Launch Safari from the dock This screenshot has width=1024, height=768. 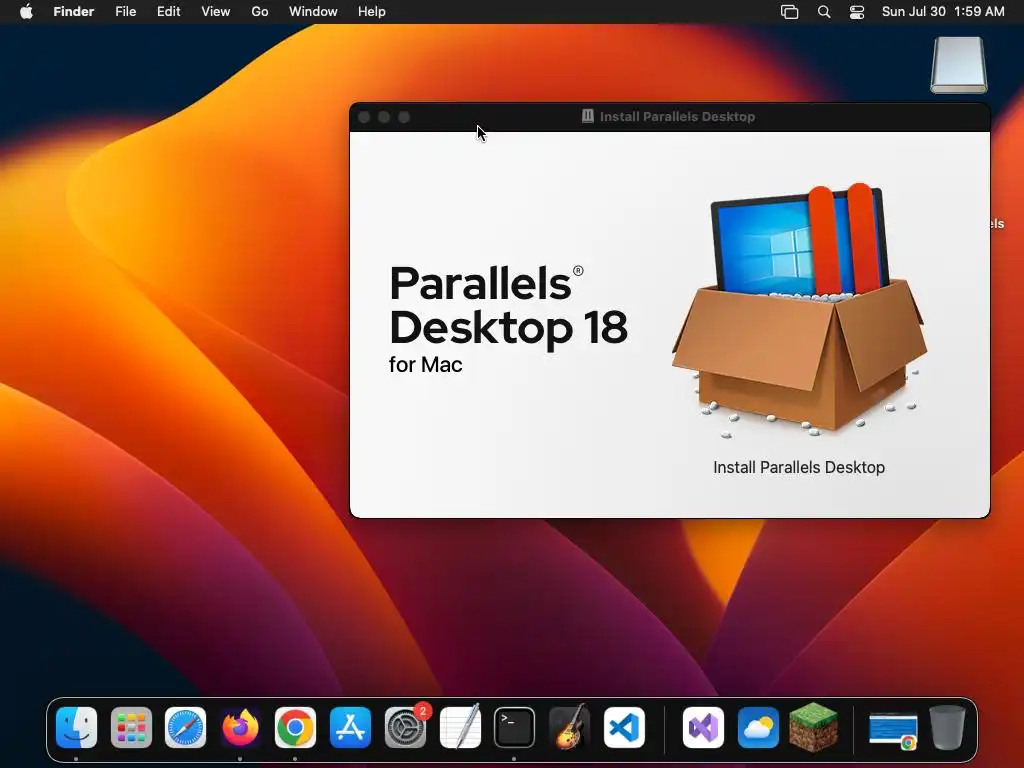click(x=185, y=727)
